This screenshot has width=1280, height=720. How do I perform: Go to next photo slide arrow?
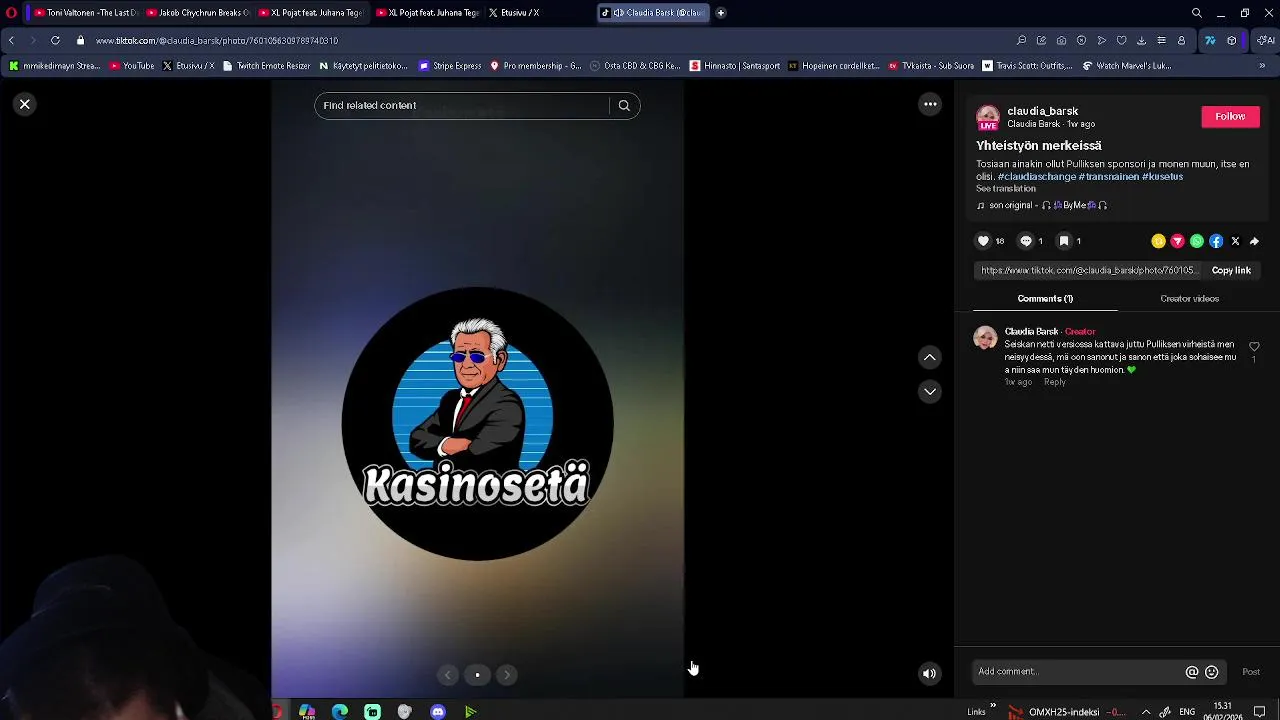[x=507, y=675]
